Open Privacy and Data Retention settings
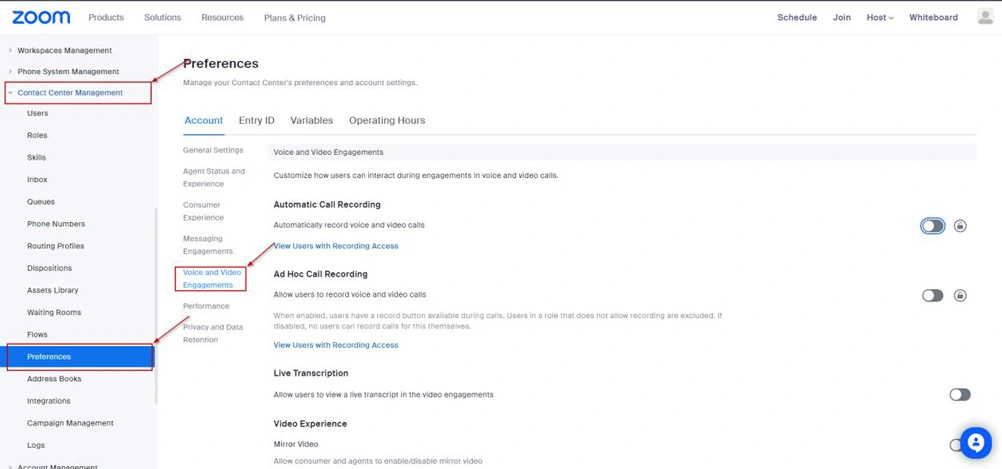Screen dimensions: 1002x469 (212, 333)
